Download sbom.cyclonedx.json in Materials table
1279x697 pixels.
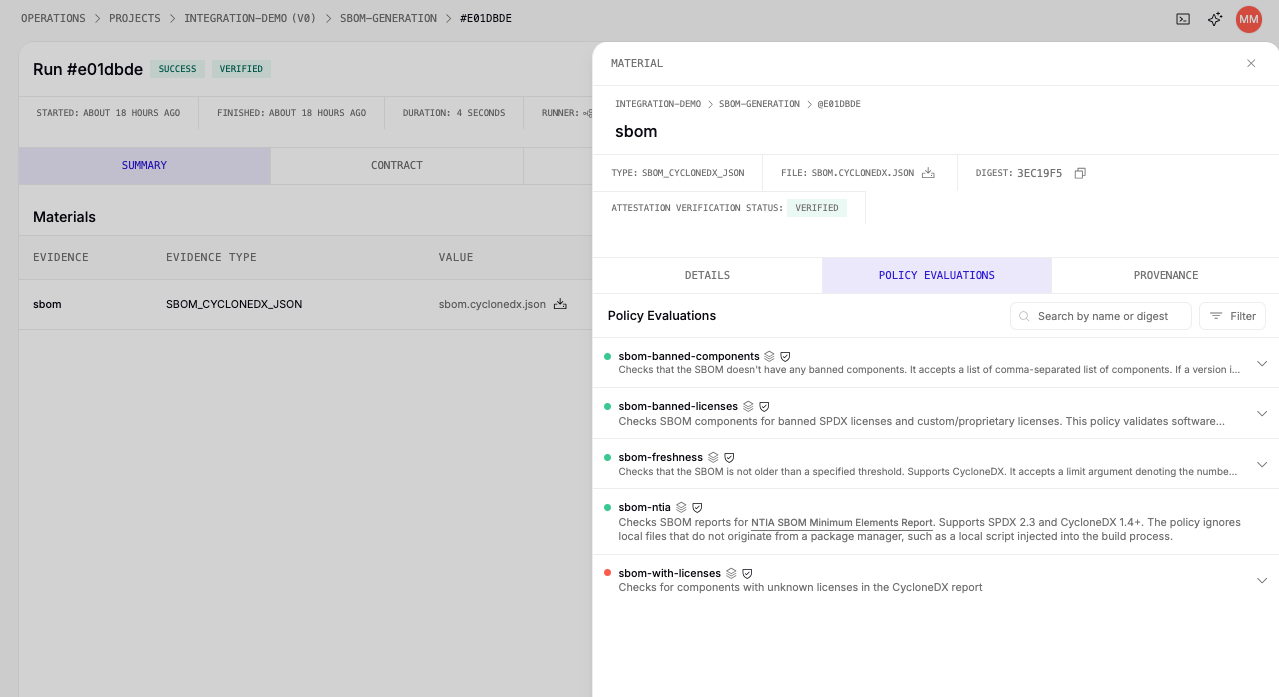click(x=560, y=304)
